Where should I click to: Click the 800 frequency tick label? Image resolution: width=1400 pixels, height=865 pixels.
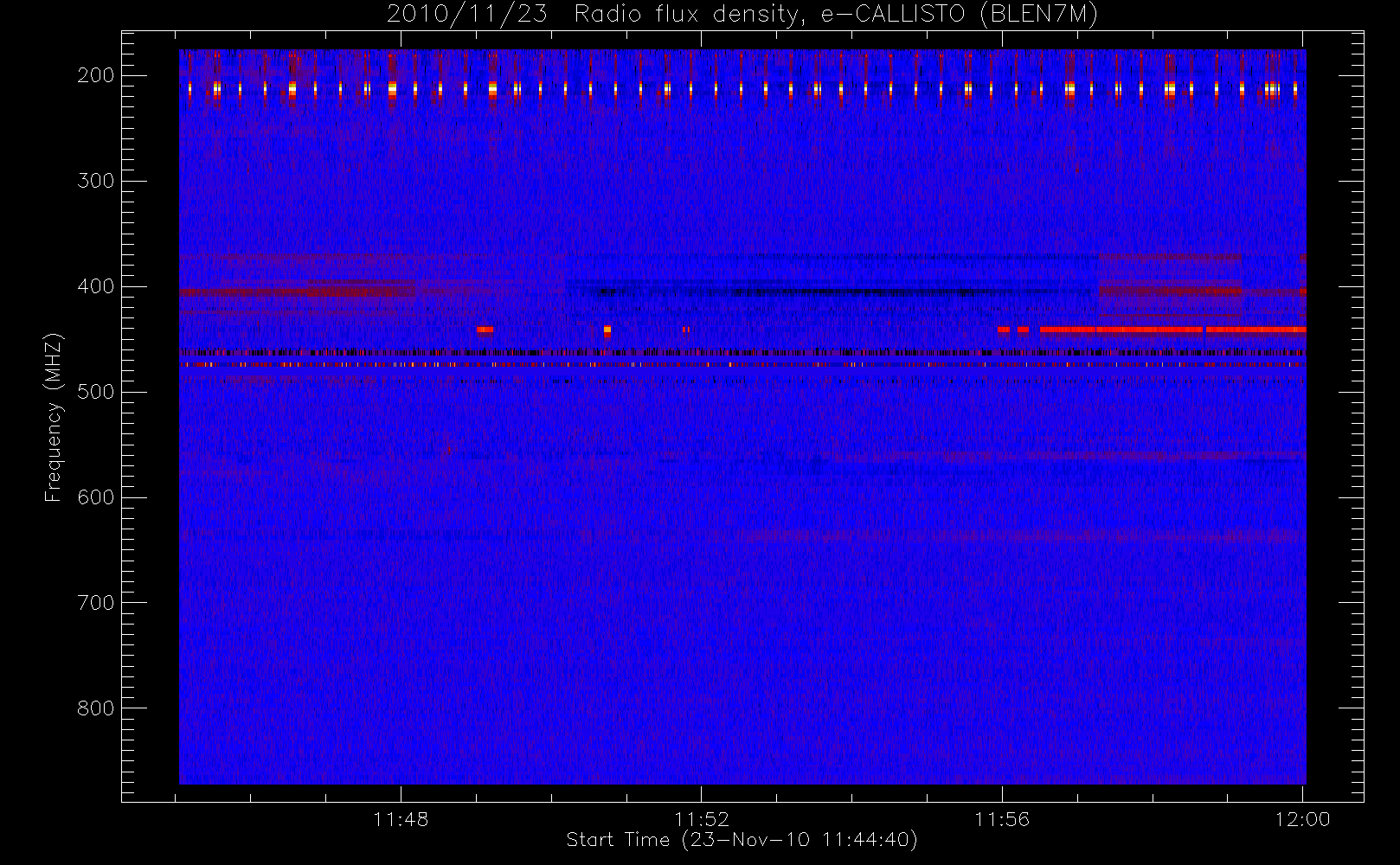pyautogui.click(x=96, y=708)
